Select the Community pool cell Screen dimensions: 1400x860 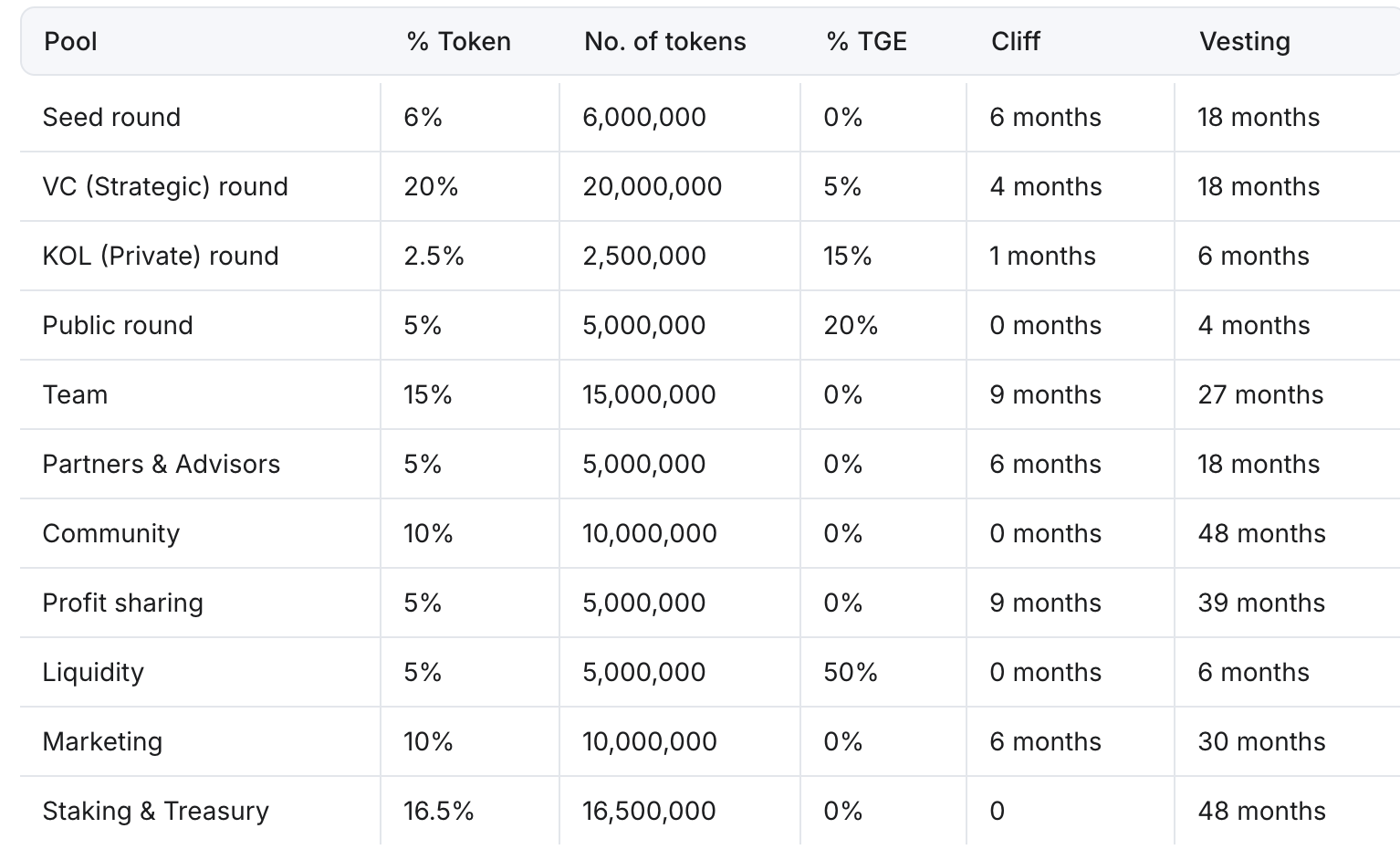[110, 534]
